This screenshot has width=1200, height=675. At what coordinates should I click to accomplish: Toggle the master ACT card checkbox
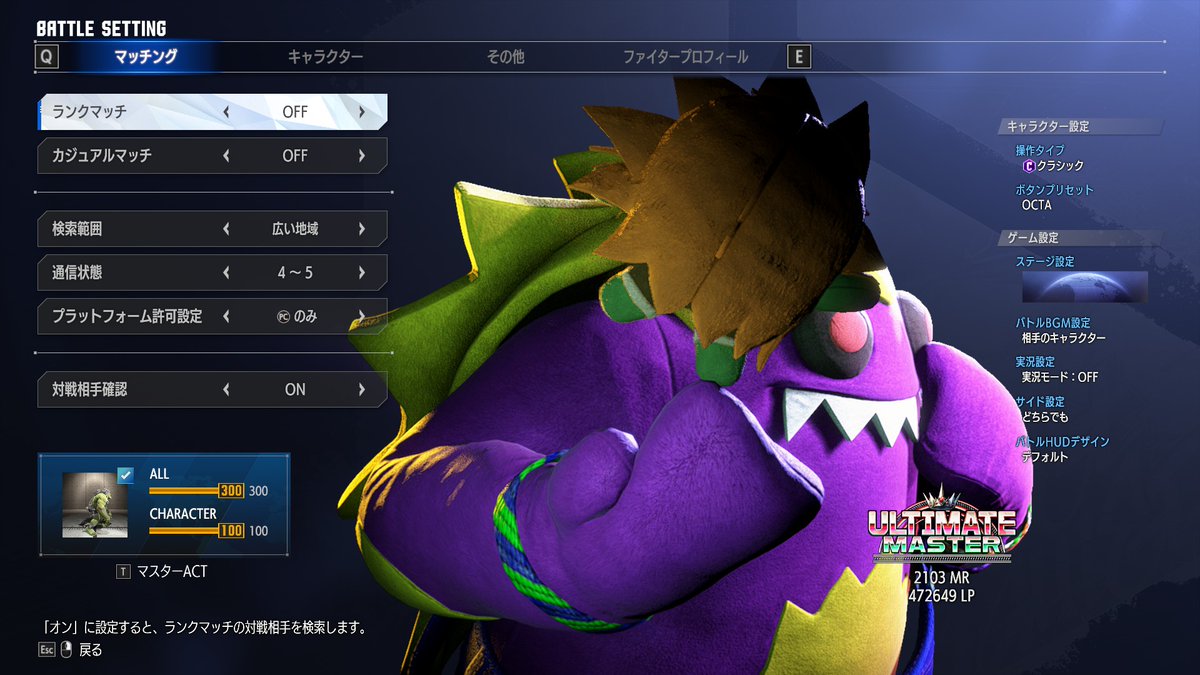pyautogui.click(x=125, y=475)
